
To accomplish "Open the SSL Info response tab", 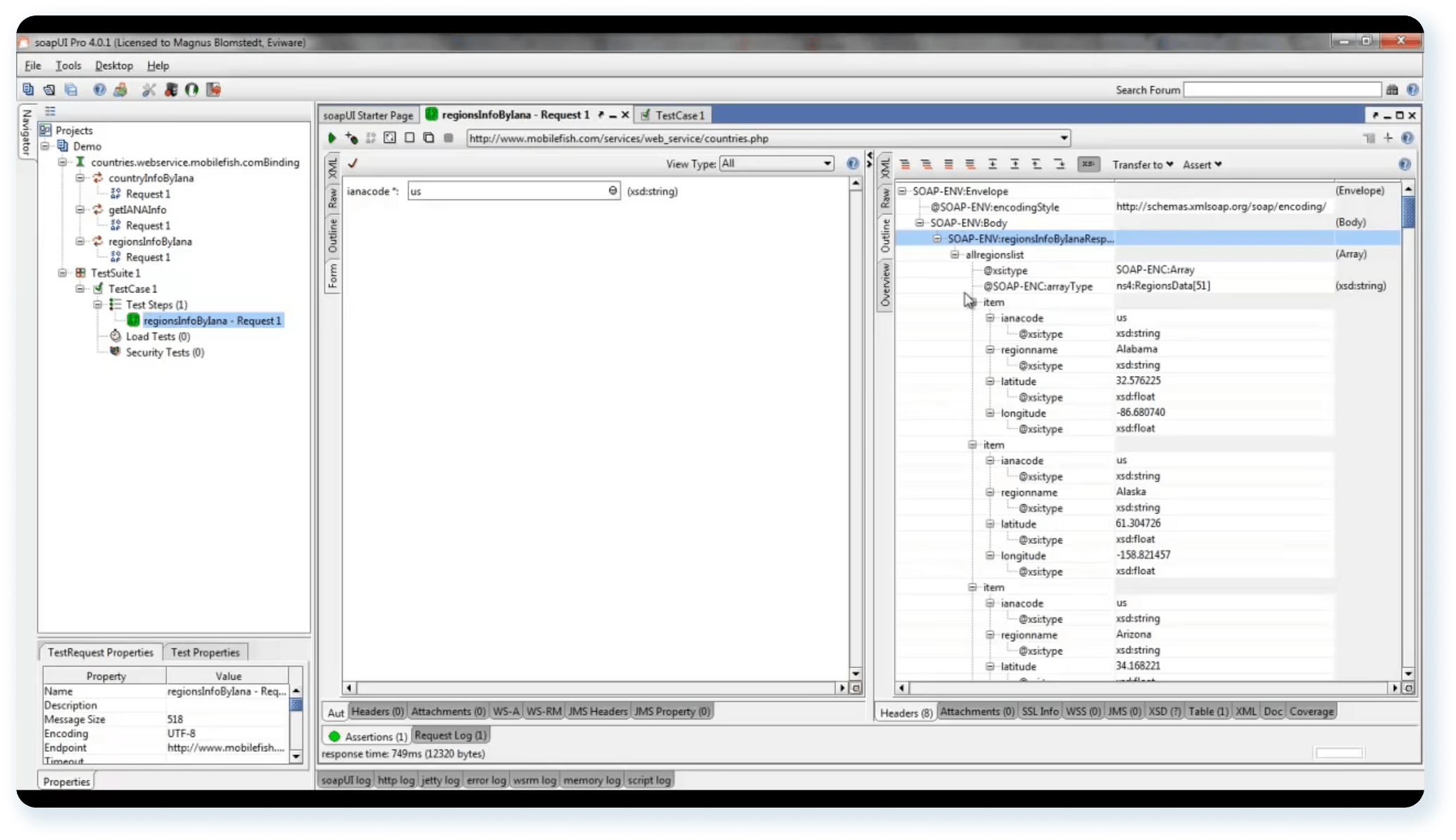I will click(x=1039, y=711).
